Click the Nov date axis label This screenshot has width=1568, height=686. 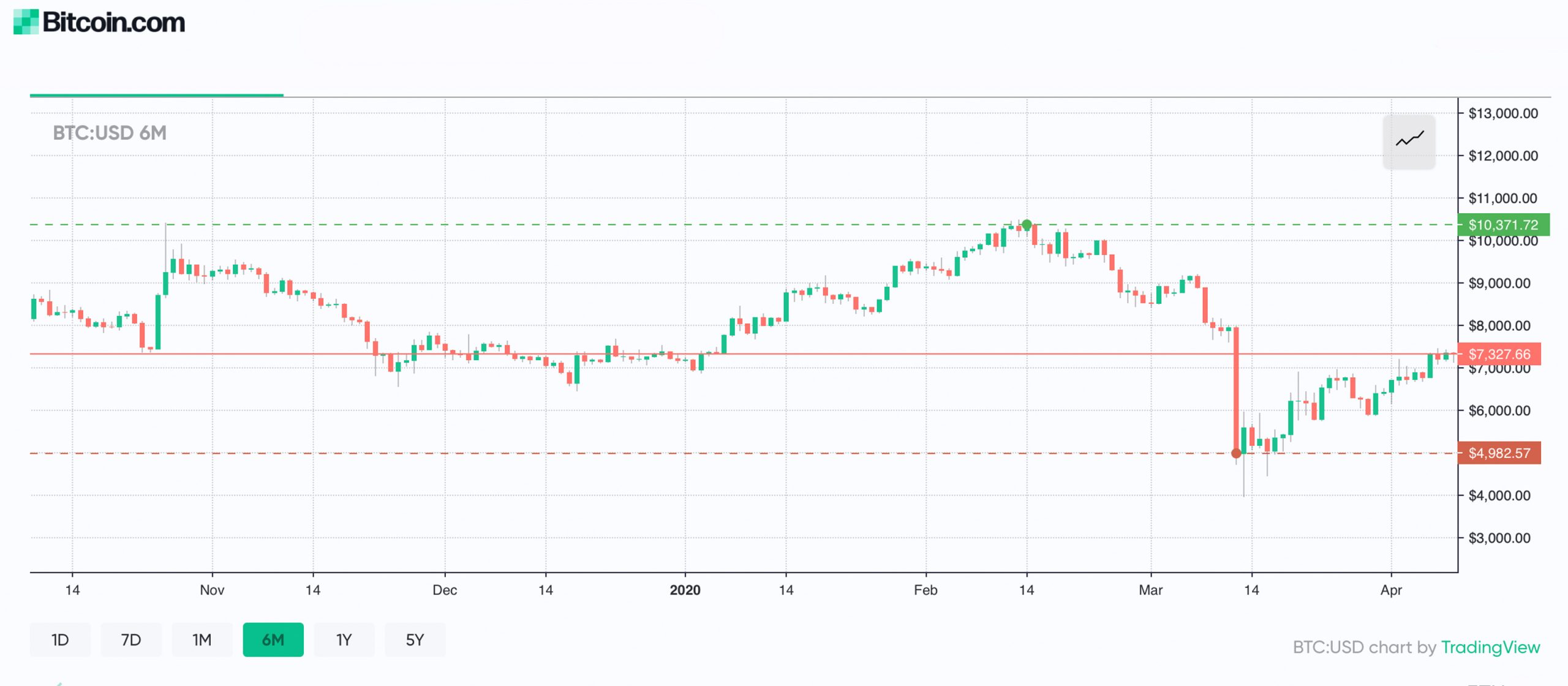click(212, 590)
